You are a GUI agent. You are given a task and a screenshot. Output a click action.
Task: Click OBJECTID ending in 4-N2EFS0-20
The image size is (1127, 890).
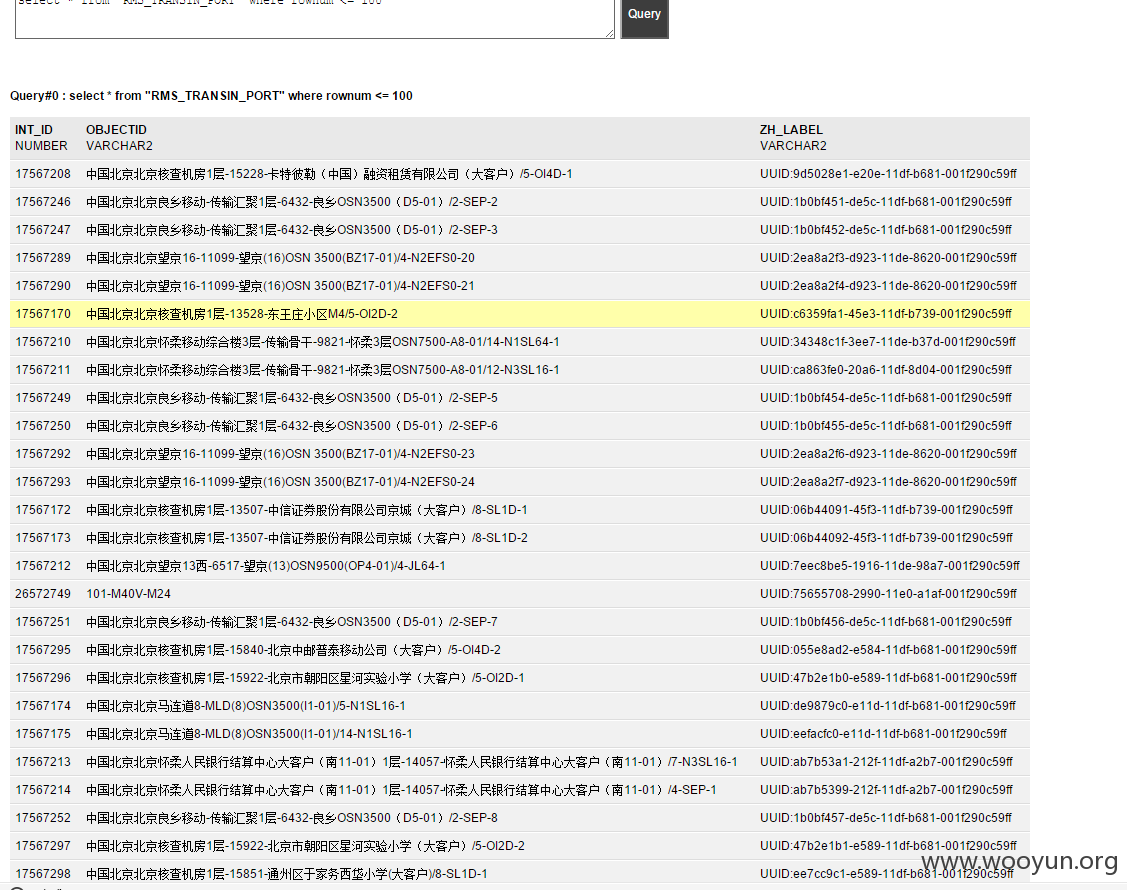[x=280, y=258]
